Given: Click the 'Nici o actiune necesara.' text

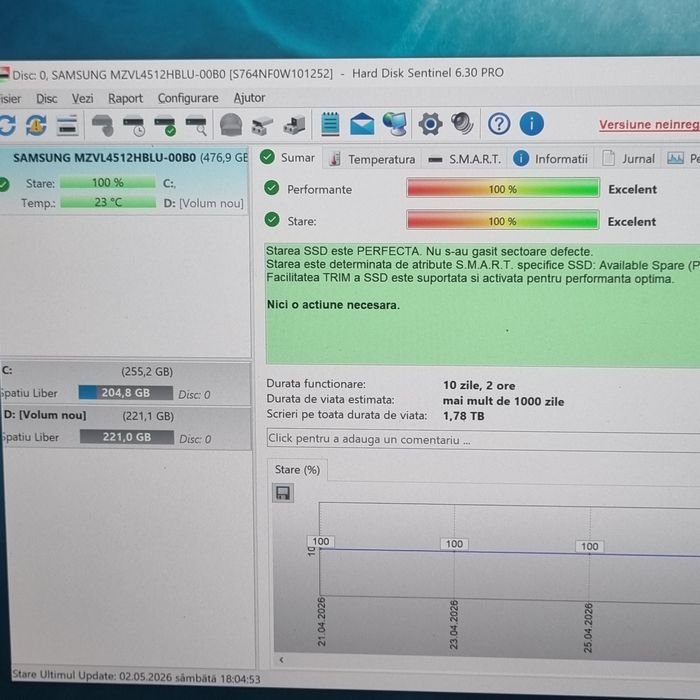Looking at the screenshot, I should click(x=333, y=305).
